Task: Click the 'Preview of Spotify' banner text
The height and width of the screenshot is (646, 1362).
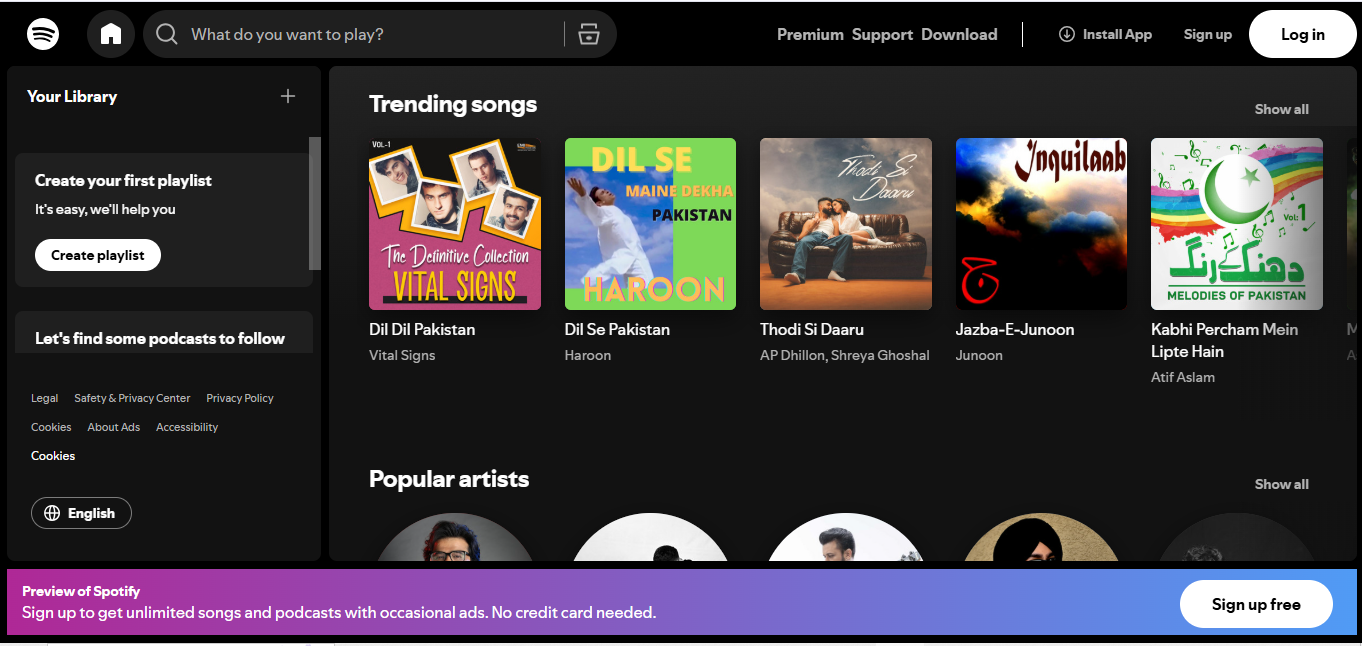Action: pos(81,591)
